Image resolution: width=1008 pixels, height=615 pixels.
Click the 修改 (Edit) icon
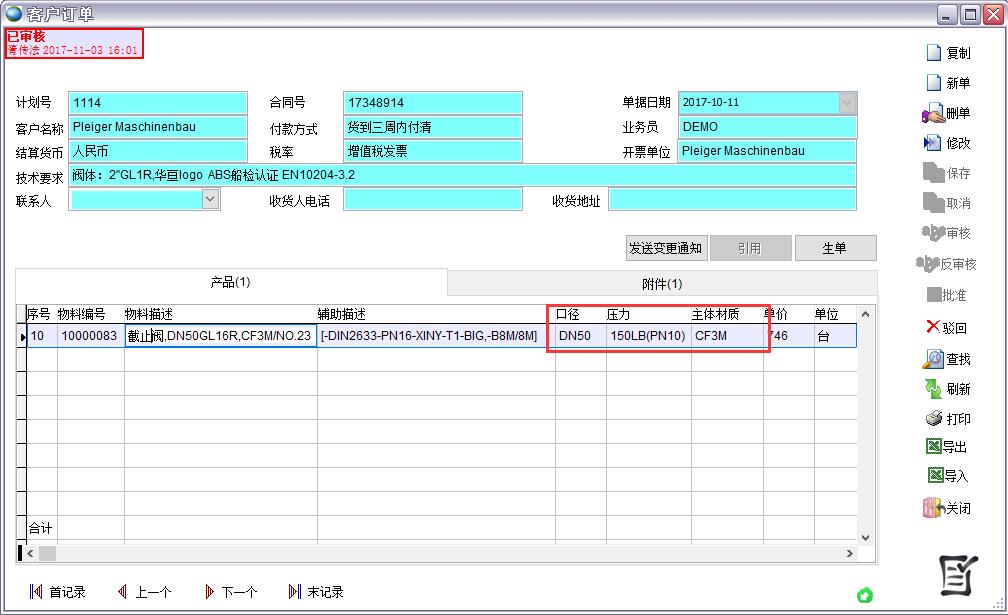pyautogui.click(x=933, y=143)
